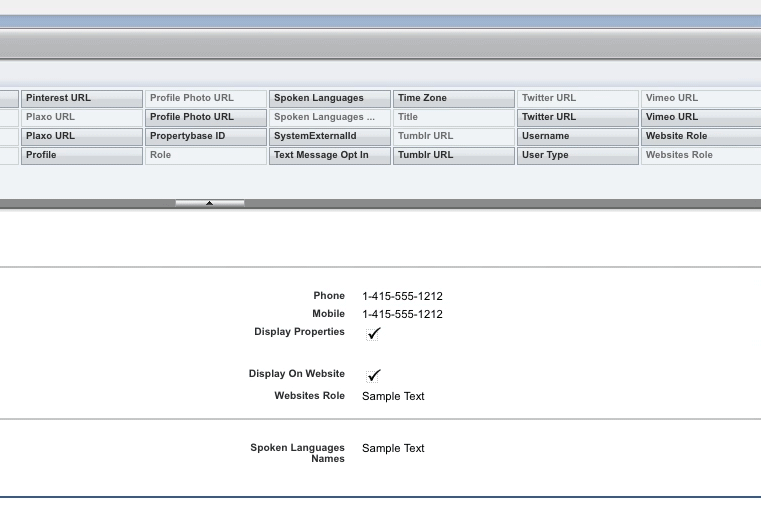Image resolution: width=761 pixels, height=517 pixels.
Task: Select the Website Role field tile
Action: tap(701, 136)
